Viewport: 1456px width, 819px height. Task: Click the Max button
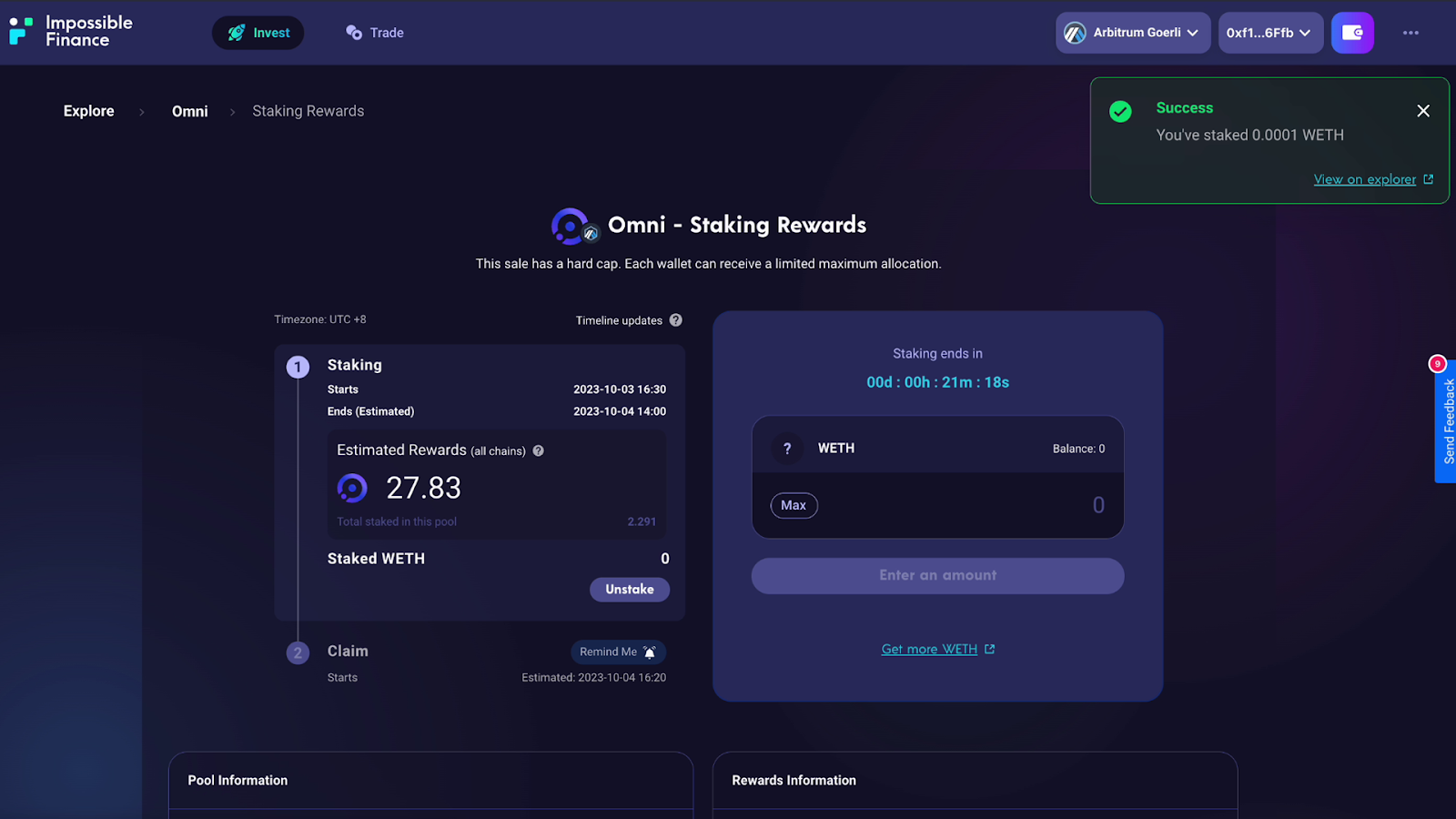794,505
